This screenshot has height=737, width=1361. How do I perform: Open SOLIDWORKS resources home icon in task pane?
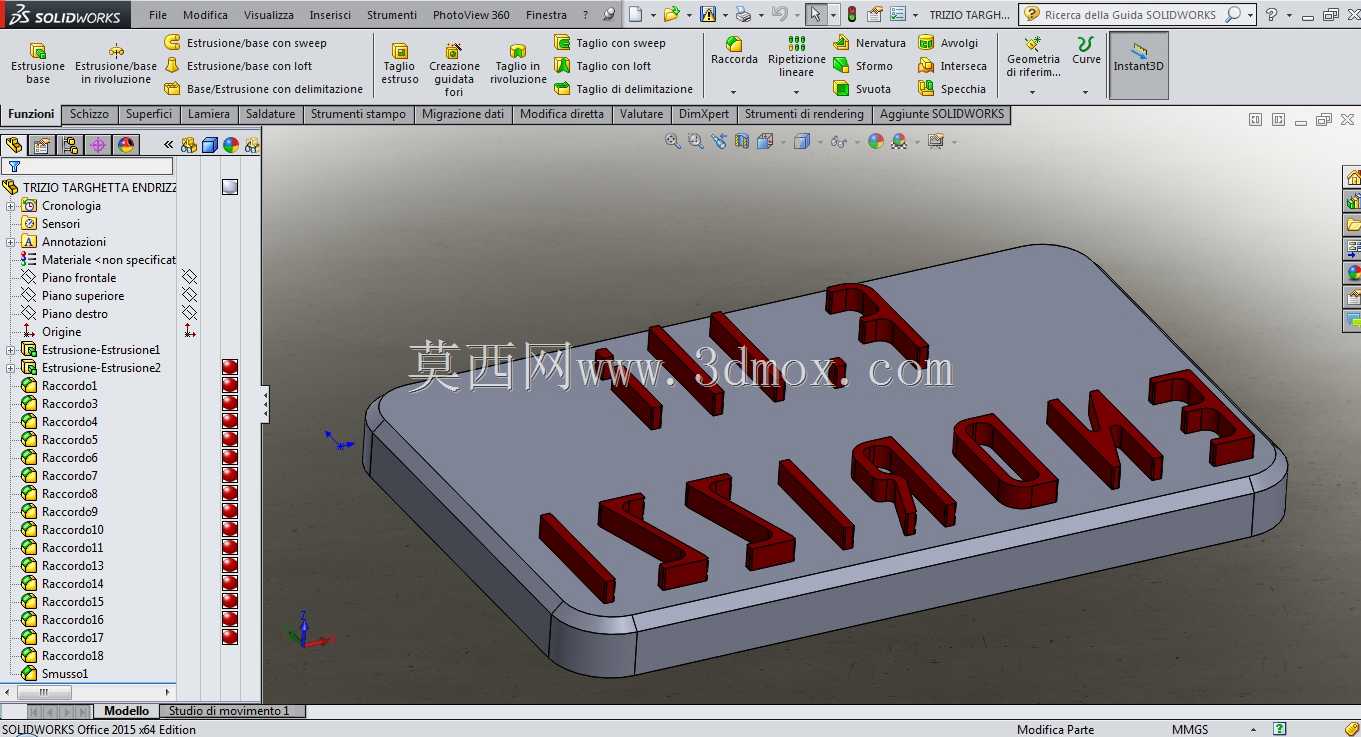(x=1353, y=177)
